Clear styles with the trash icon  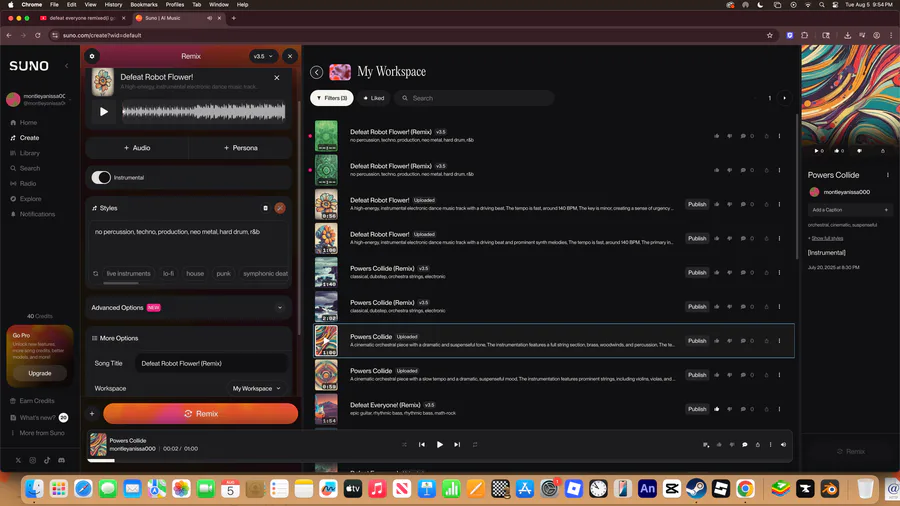tap(265, 208)
